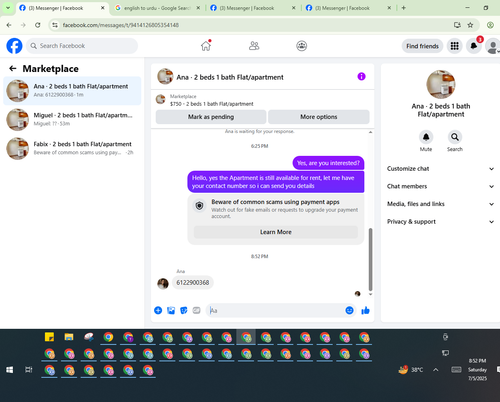Open Sticky Notes from the taskbar
The image size is (500, 402).
click(x=49, y=337)
